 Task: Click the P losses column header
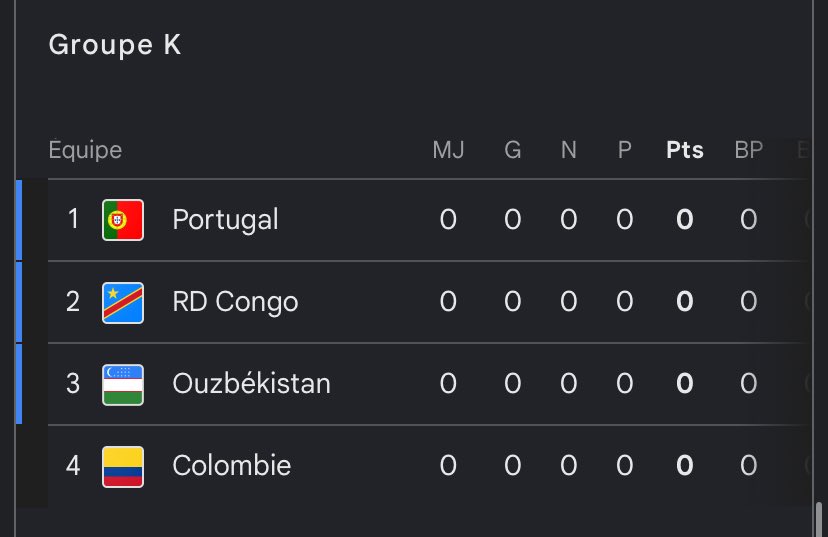pyautogui.click(x=625, y=150)
